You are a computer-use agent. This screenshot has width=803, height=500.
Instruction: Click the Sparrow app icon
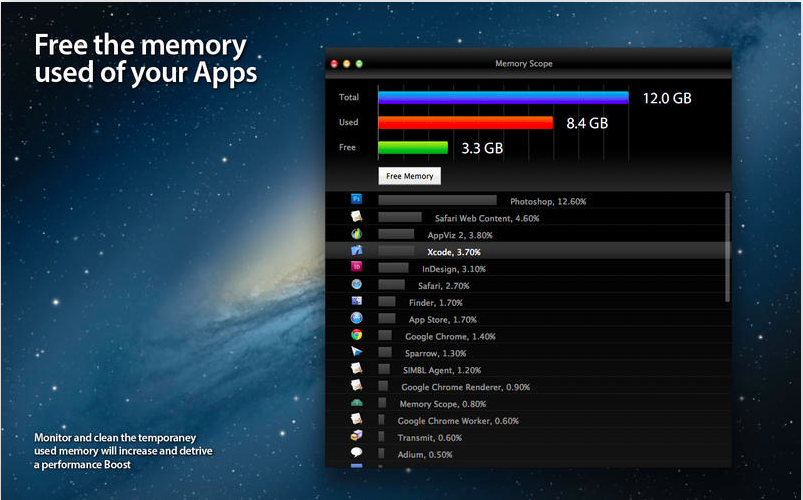pyautogui.click(x=356, y=351)
